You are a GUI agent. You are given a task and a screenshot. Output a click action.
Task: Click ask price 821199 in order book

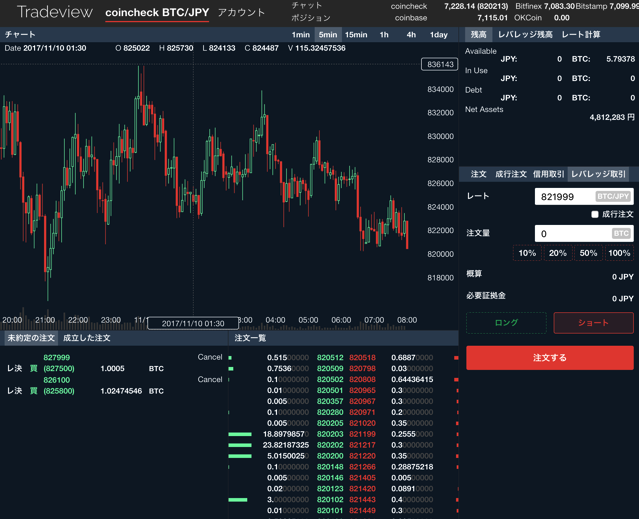click(x=362, y=434)
